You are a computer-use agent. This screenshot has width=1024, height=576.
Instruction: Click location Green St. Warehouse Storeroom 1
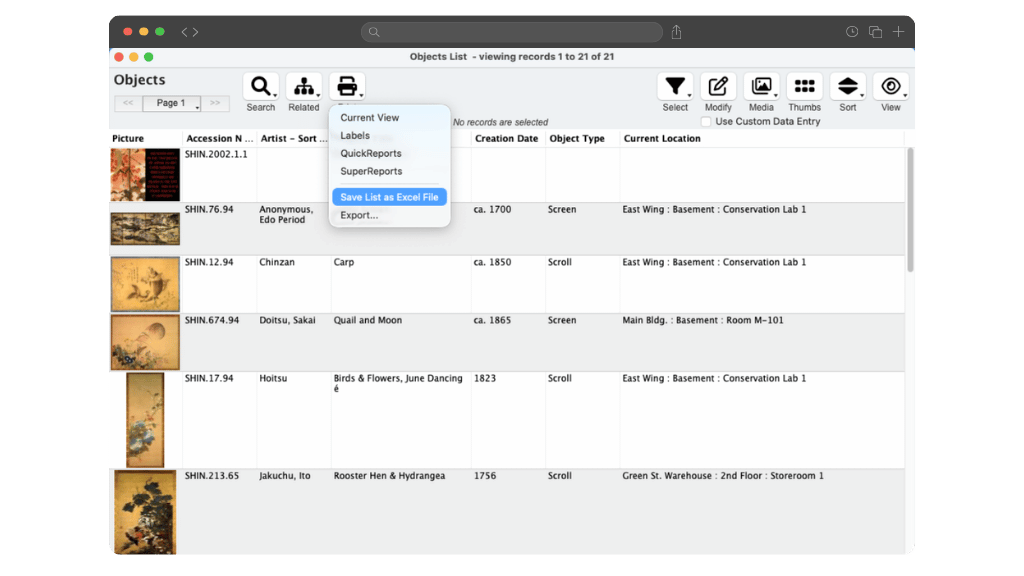723,476
